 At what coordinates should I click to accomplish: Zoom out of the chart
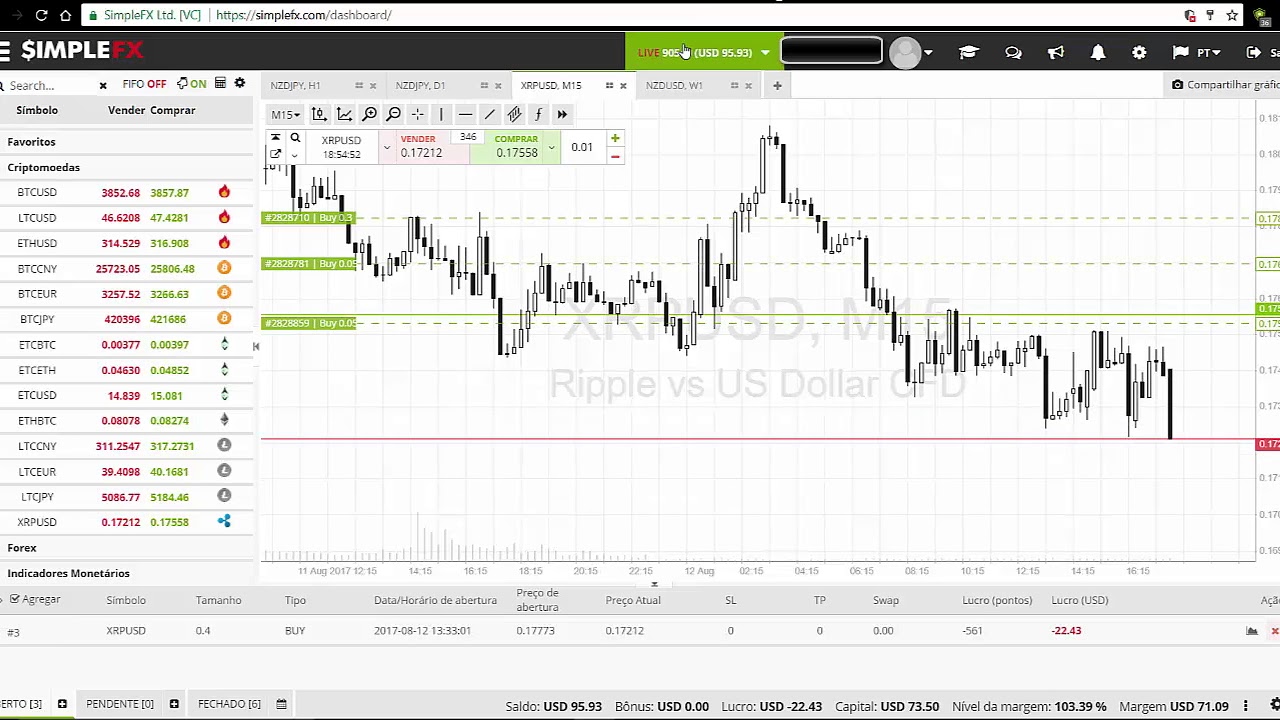point(393,114)
